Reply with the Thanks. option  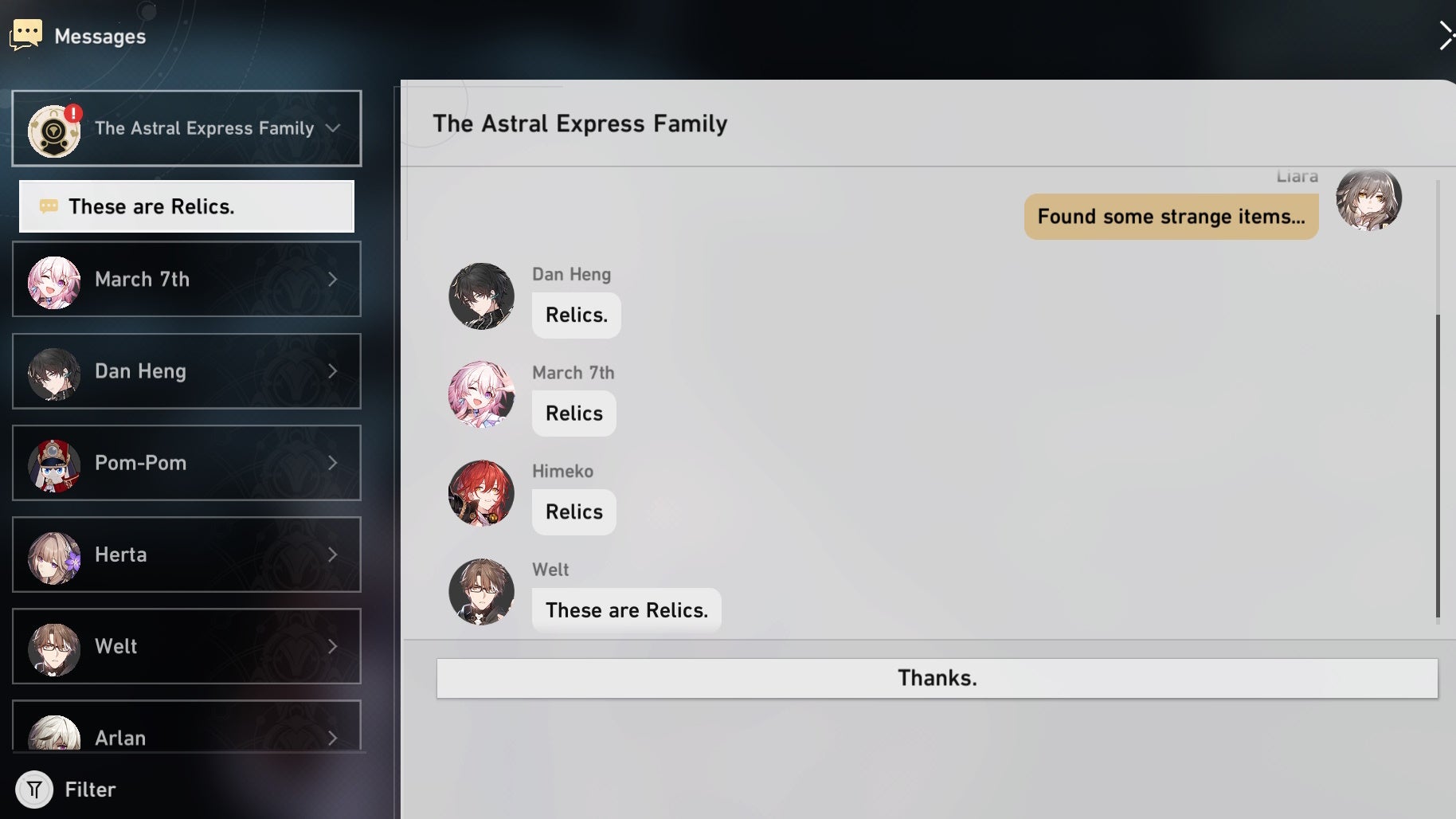[x=937, y=678]
